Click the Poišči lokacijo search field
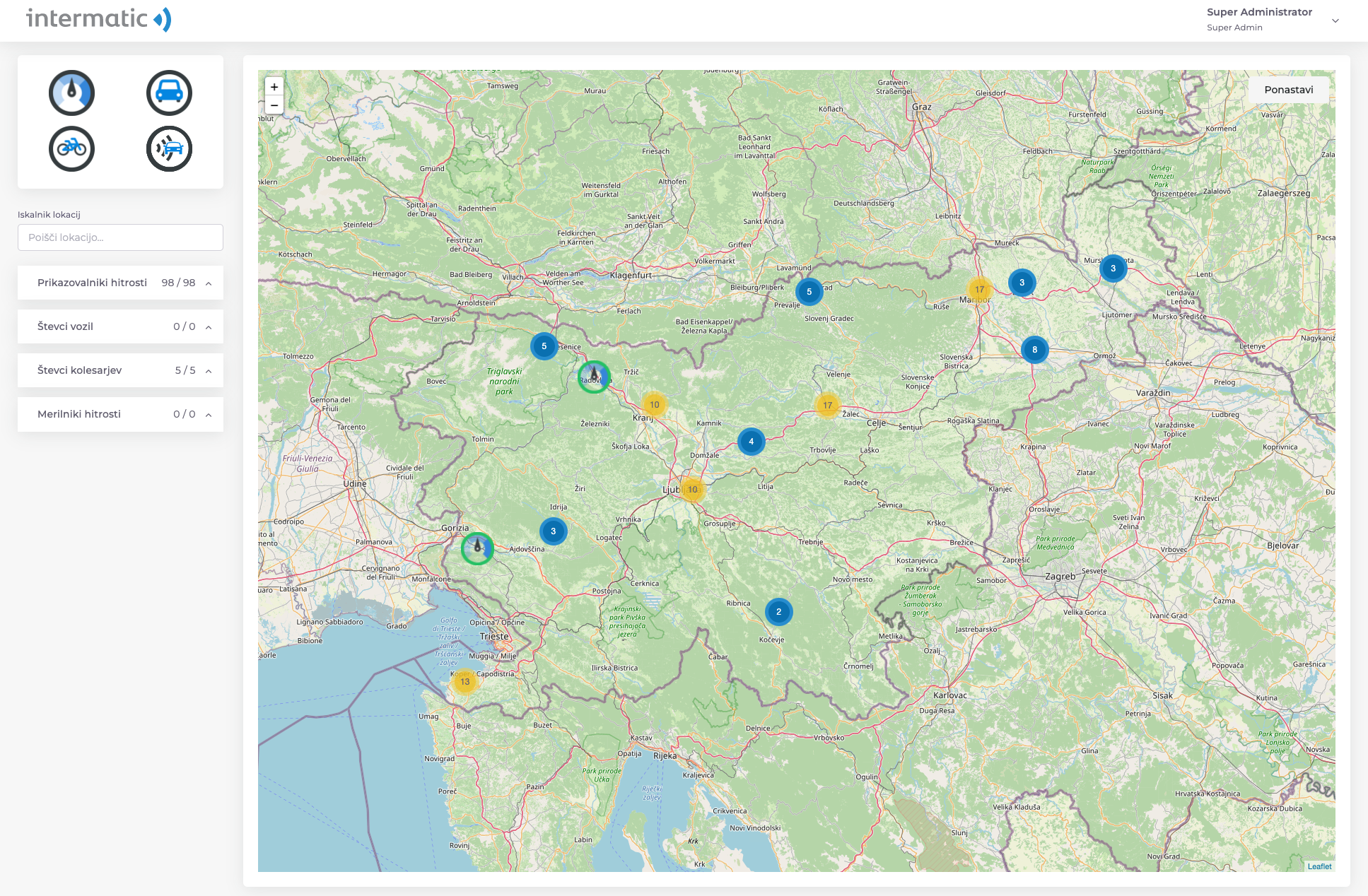This screenshot has height=896, width=1368. coord(120,237)
